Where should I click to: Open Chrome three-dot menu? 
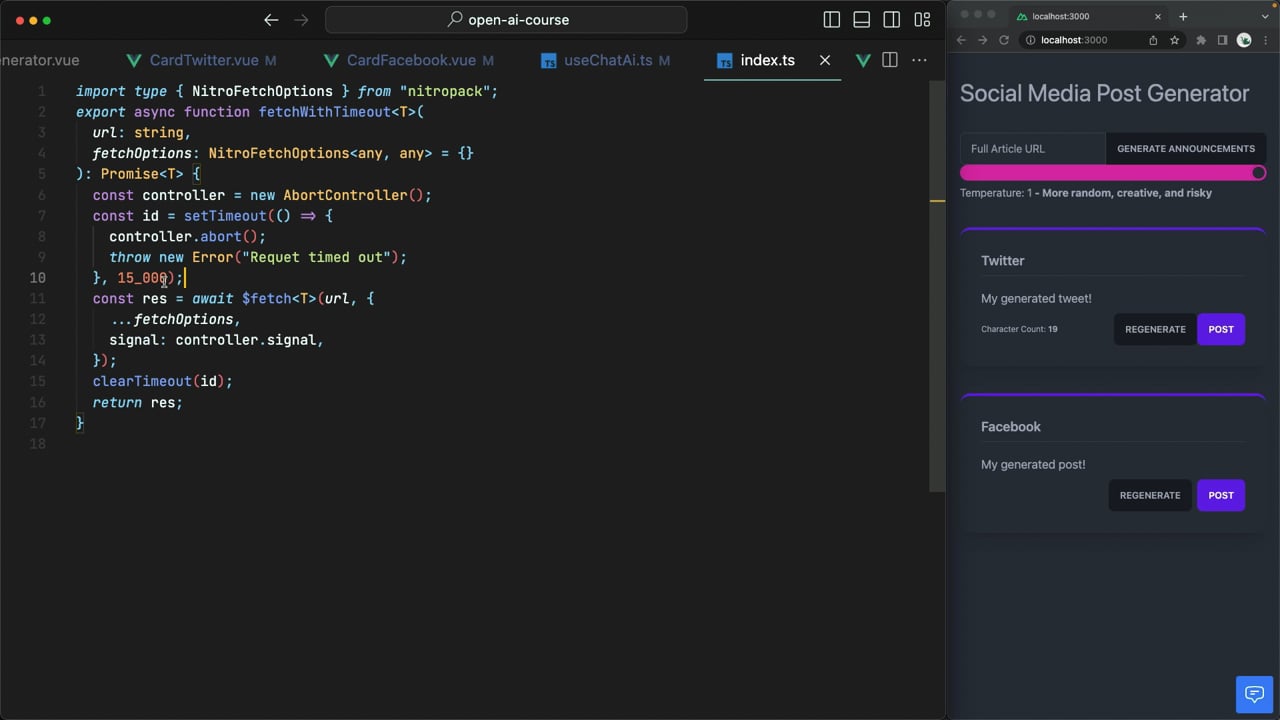point(1266,40)
